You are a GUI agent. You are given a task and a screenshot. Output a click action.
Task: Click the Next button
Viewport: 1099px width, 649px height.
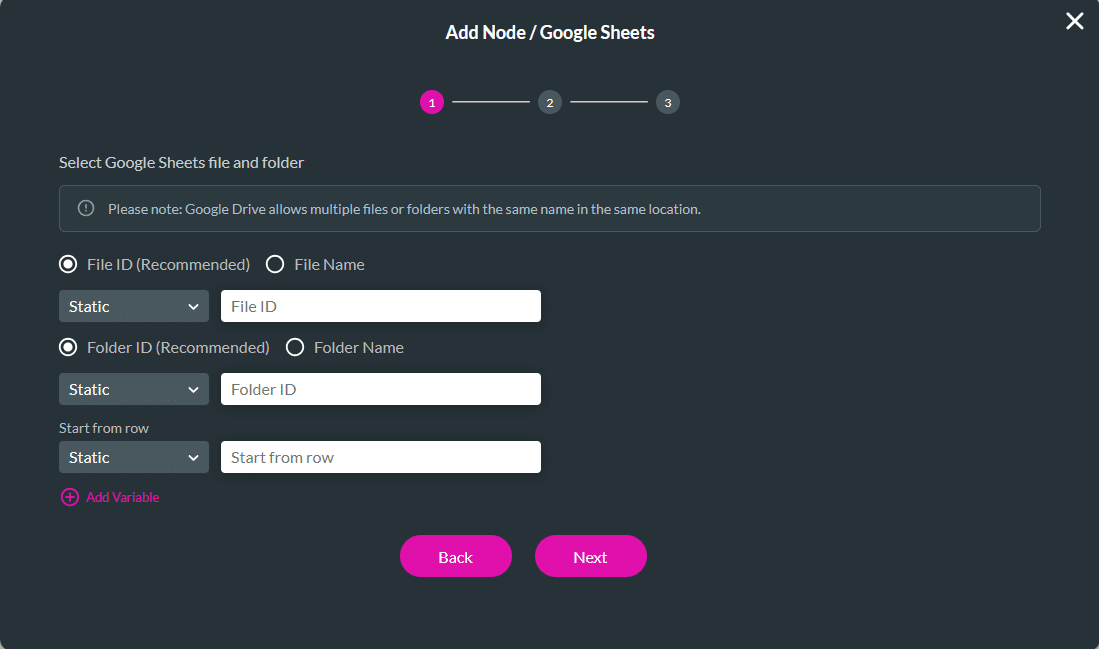[x=590, y=556]
